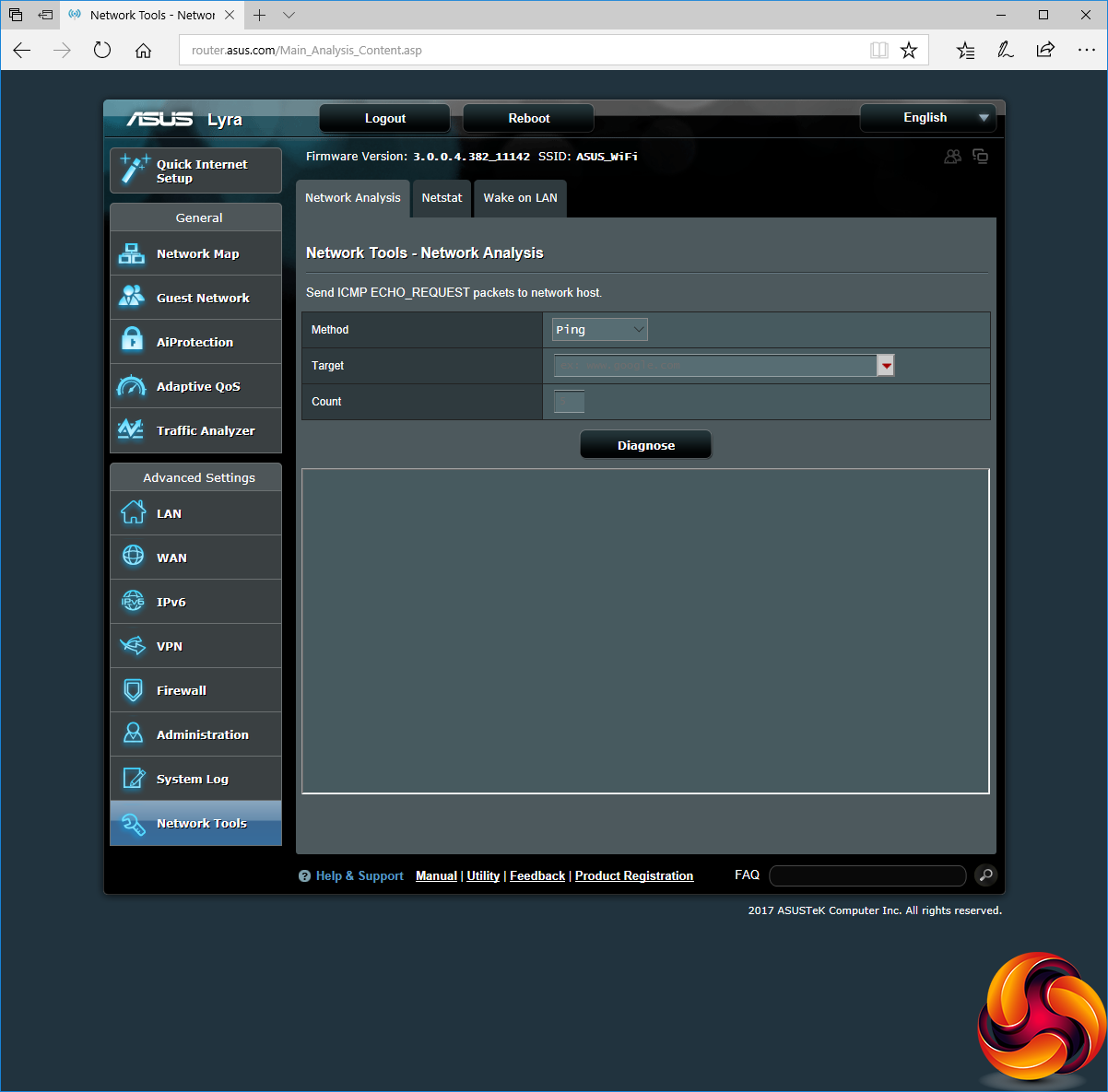Click inside the diagnose output text area
This screenshot has height=1092, width=1108.
(x=645, y=631)
